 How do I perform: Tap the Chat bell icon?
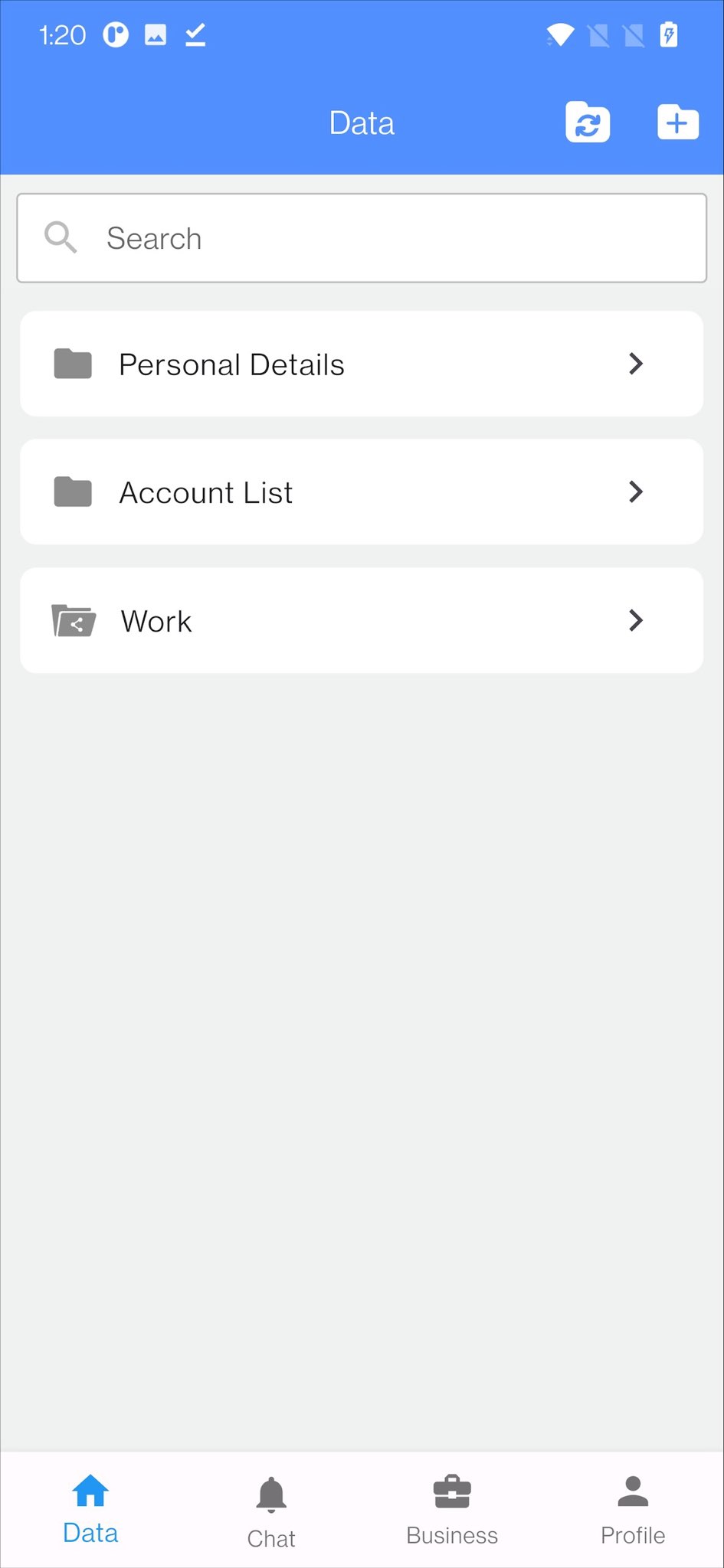click(x=271, y=1494)
